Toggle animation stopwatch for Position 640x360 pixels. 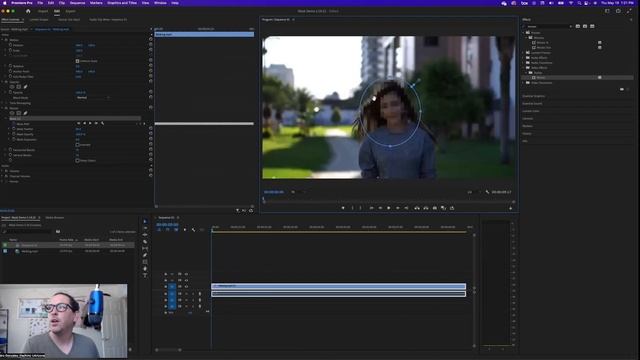pyautogui.click(x=11, y=45)
